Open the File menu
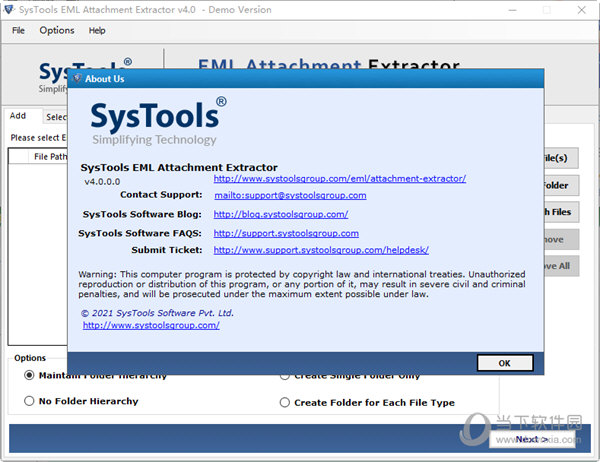The image size is (600, 462). tap(18, 30)
